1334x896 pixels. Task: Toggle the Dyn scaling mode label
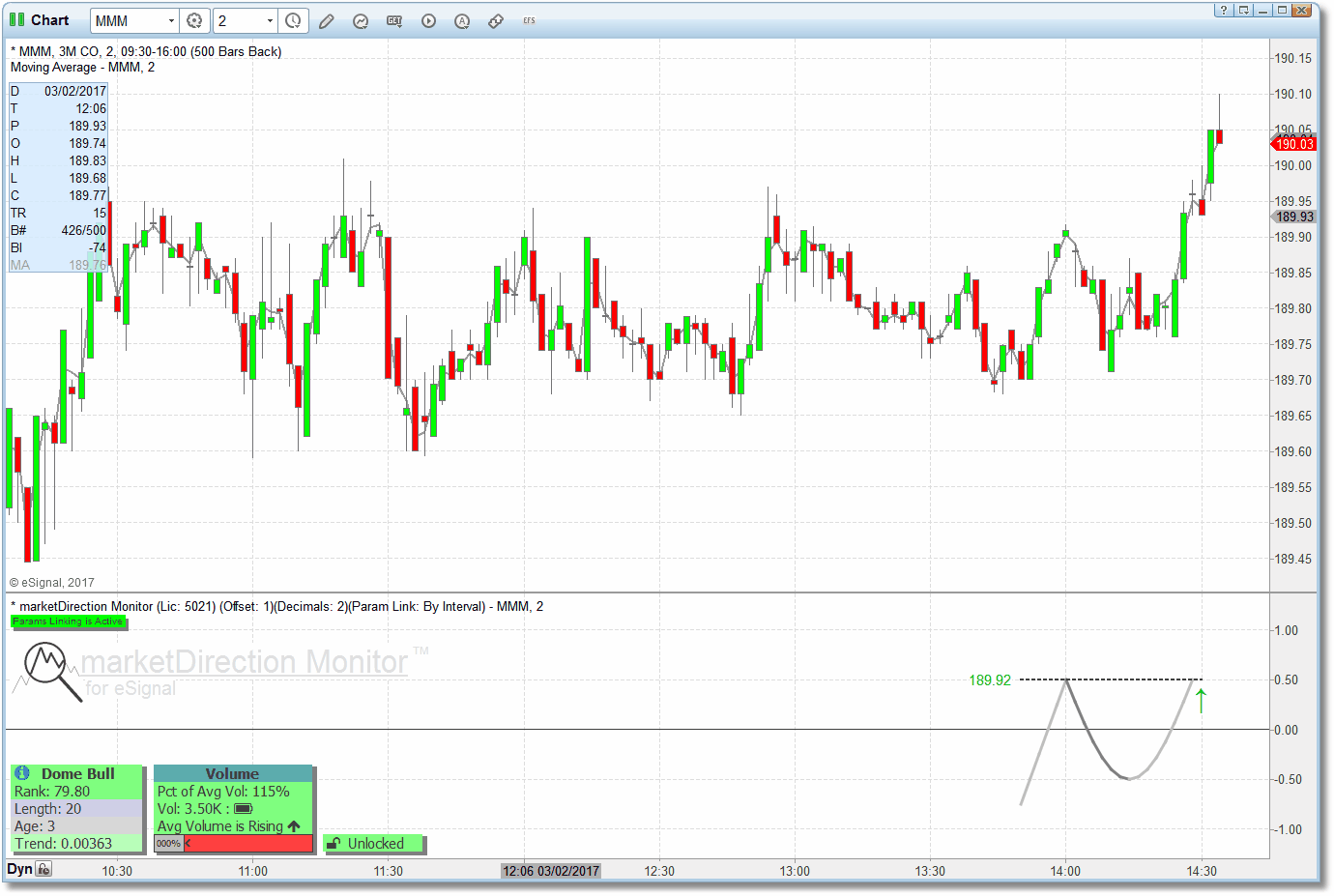19,869
